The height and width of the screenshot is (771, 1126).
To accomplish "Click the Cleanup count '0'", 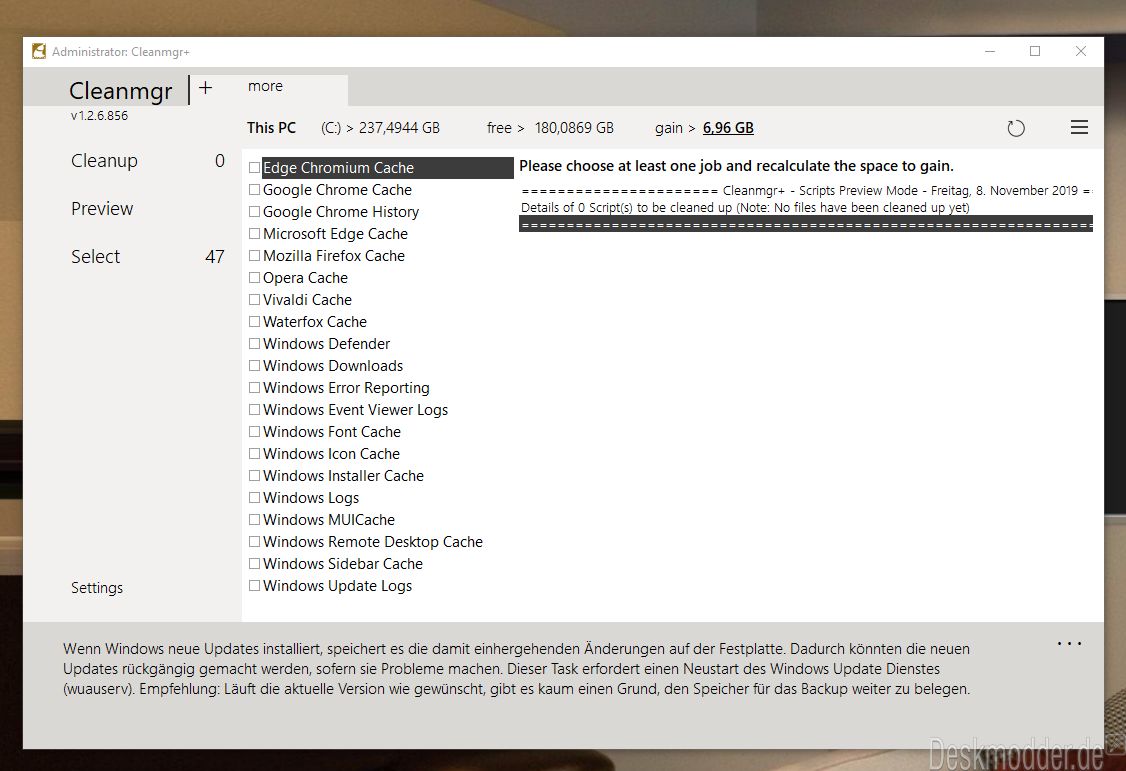I will coord(220,161).
